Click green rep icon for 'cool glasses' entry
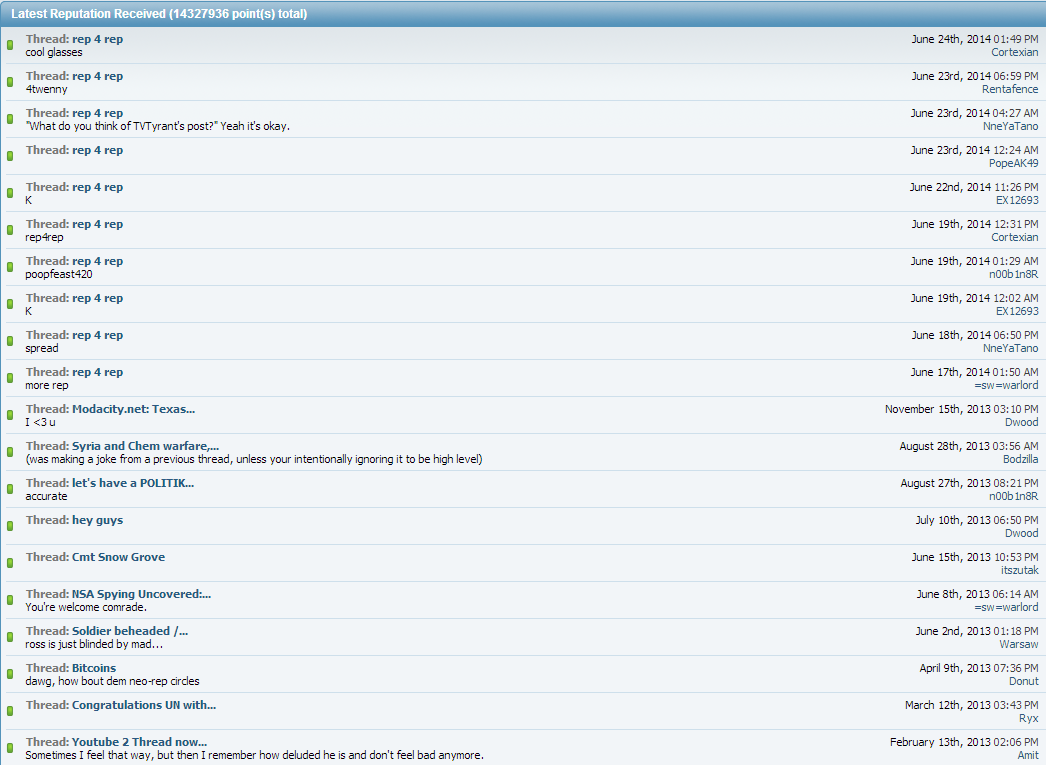Image resolution: width=1046 pixels, height=765 pixels. coord(10,45)
